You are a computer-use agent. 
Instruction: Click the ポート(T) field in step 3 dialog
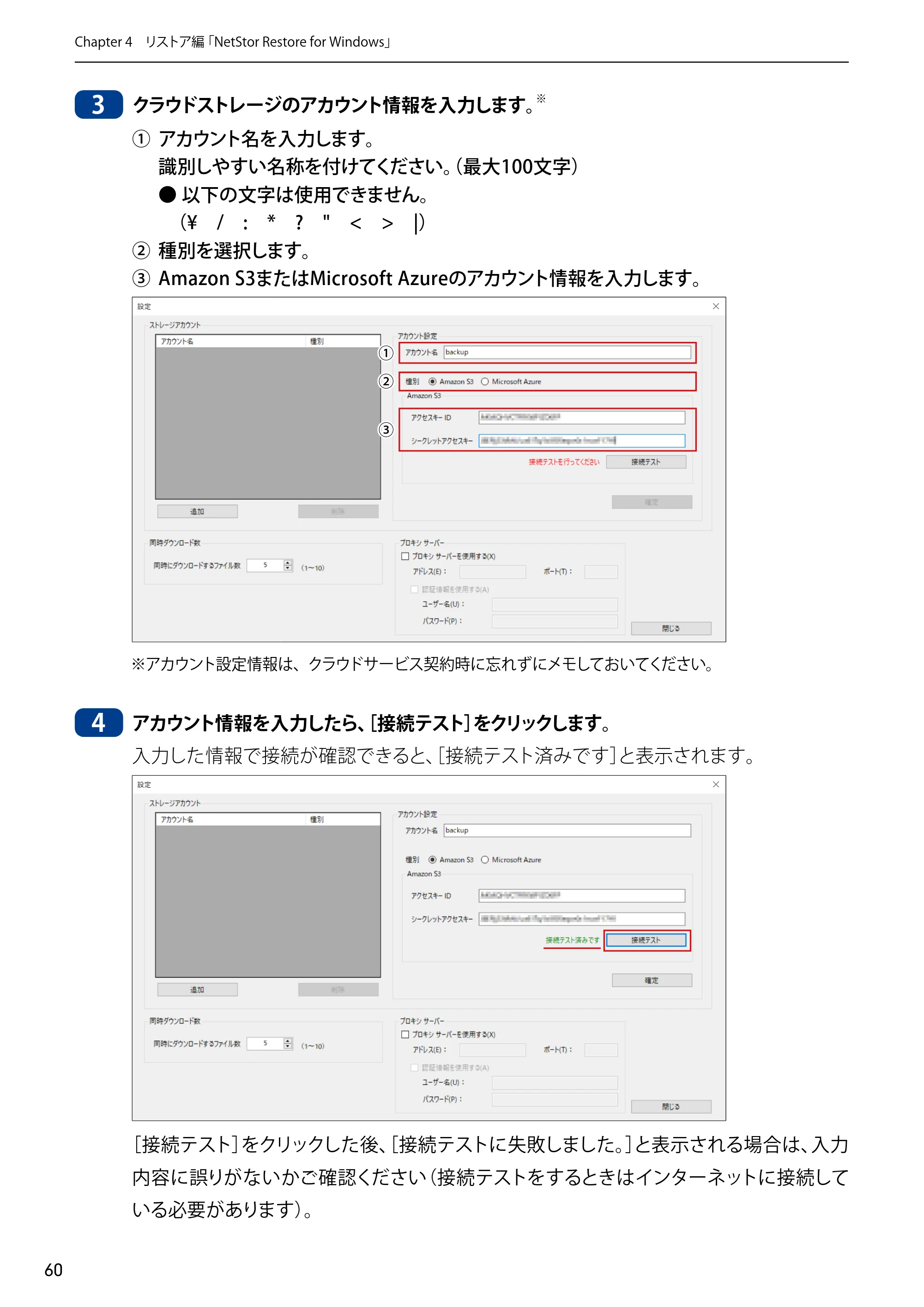click(x=601, y=571)
